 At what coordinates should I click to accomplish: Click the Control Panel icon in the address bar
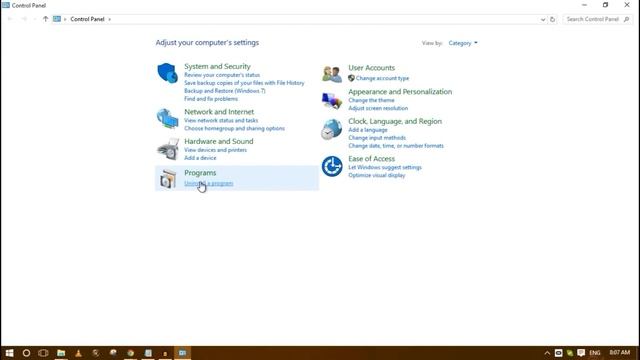[57, 19]
